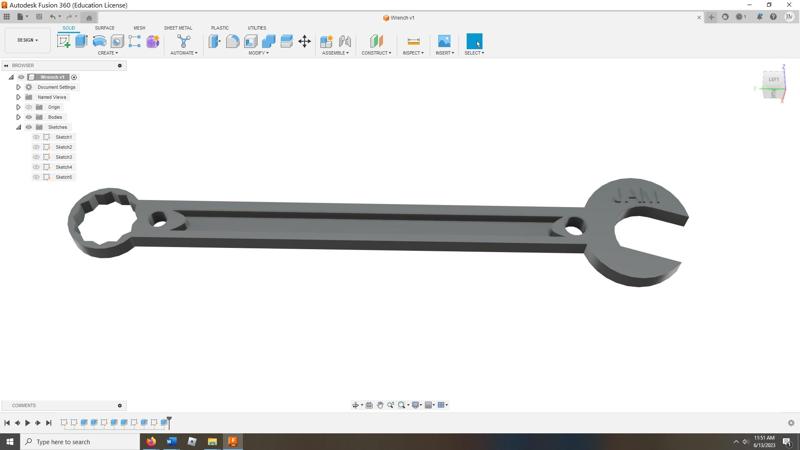Open the Windows Start menu
The image size is (800, 450).
point(10,442)
